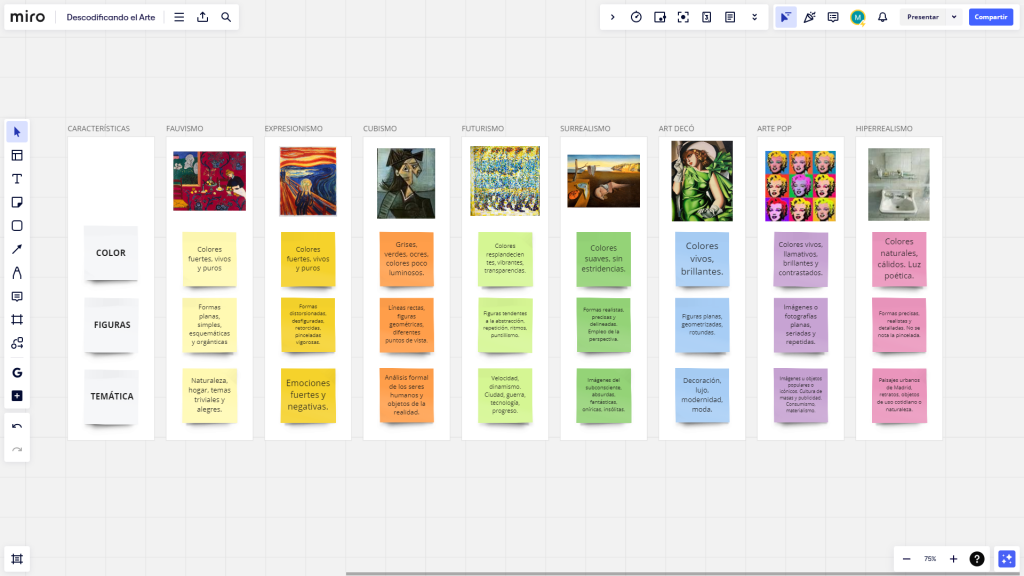Open the Presentar dropdown arrow
The width and height of the screenshot is (1024, 576).
pyautogui.click(x=954, y=17)
